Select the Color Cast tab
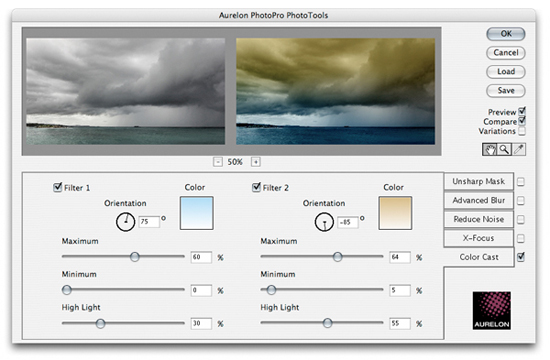Image resolution: width=550 pixels, height=360 pixels. (479, 257)
